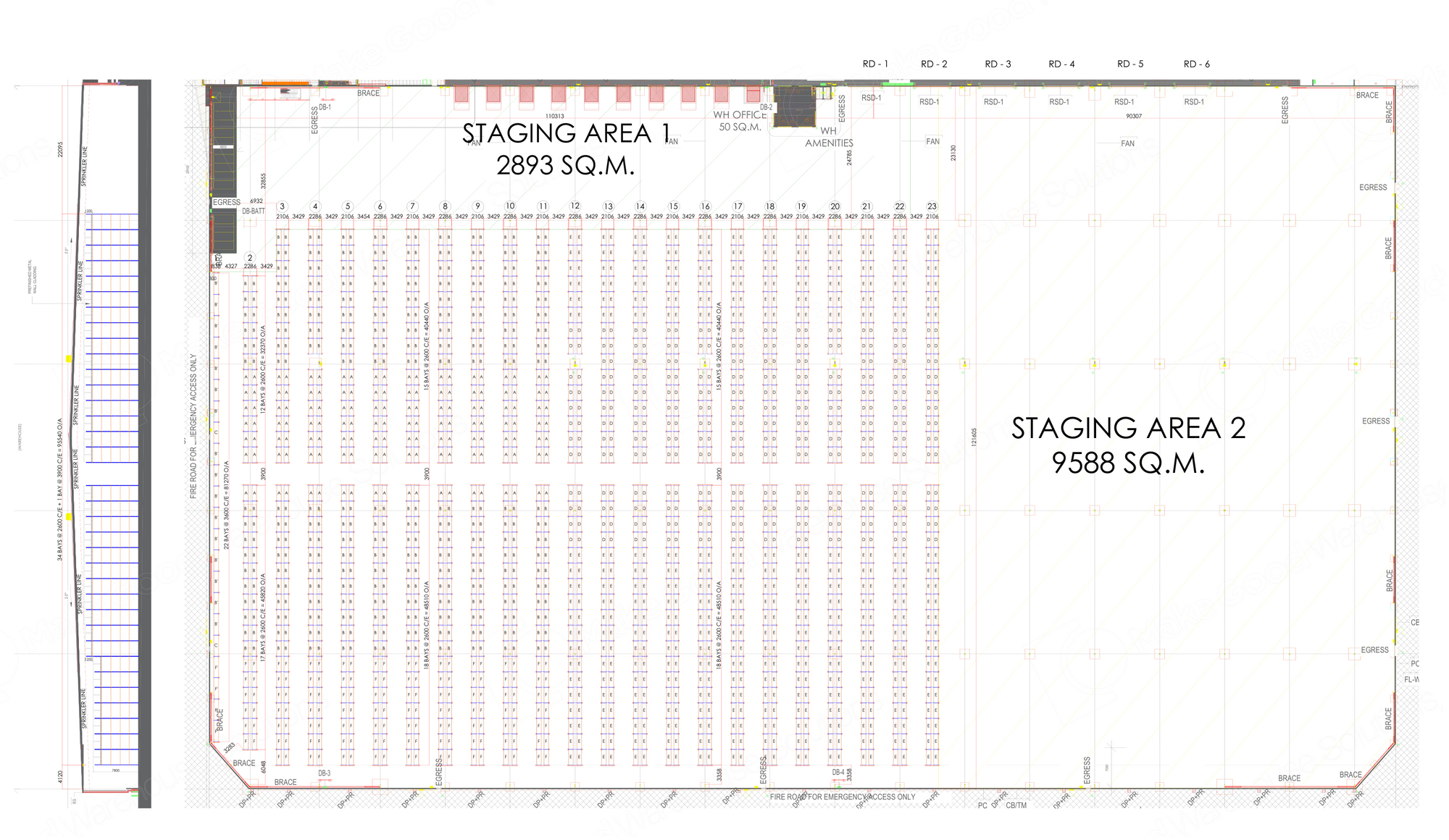1449x840 pixels.
Task: Select the 110313 dimension text
Action: [554, 116]
